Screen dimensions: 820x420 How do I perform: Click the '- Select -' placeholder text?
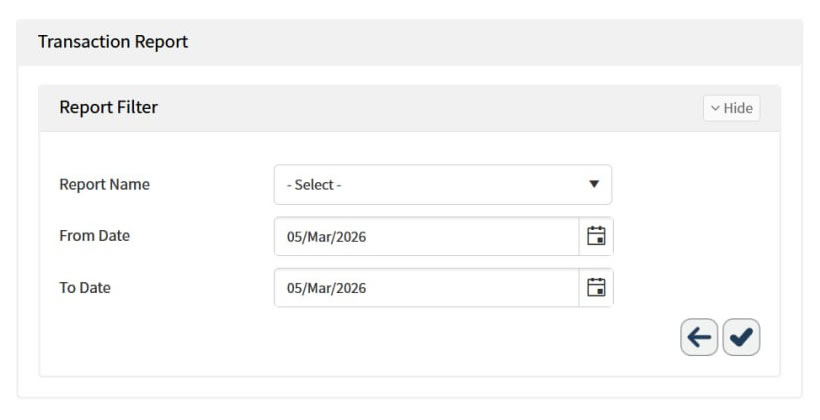pos(314,185)
